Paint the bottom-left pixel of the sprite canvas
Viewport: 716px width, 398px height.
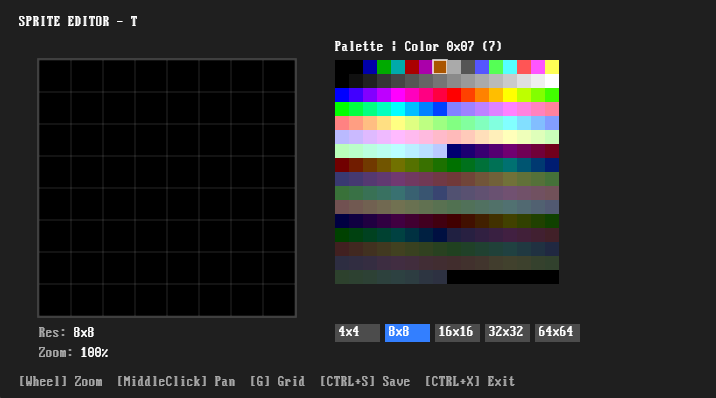pos(55,300)
